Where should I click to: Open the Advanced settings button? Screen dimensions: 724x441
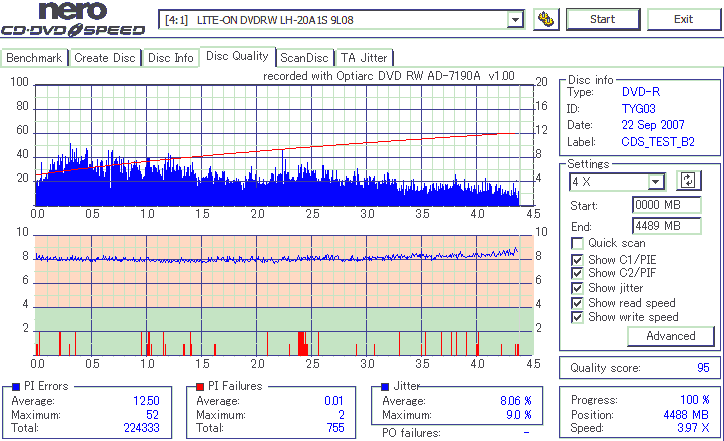coord(670,336)
